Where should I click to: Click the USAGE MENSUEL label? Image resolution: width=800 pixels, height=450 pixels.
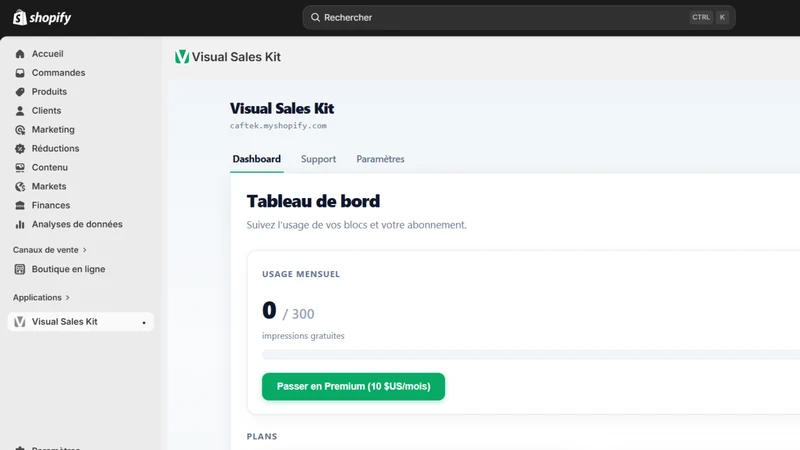tap(301, 274)
